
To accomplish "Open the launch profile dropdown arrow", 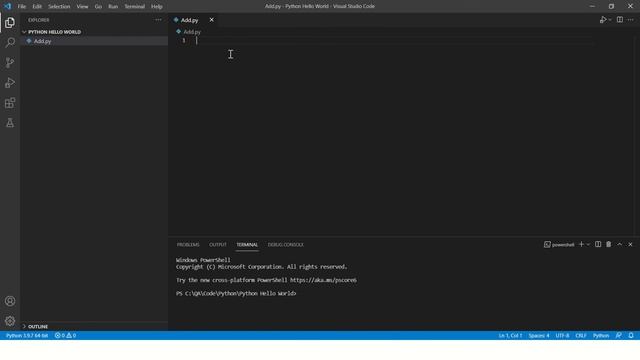I will coord(588,244).
